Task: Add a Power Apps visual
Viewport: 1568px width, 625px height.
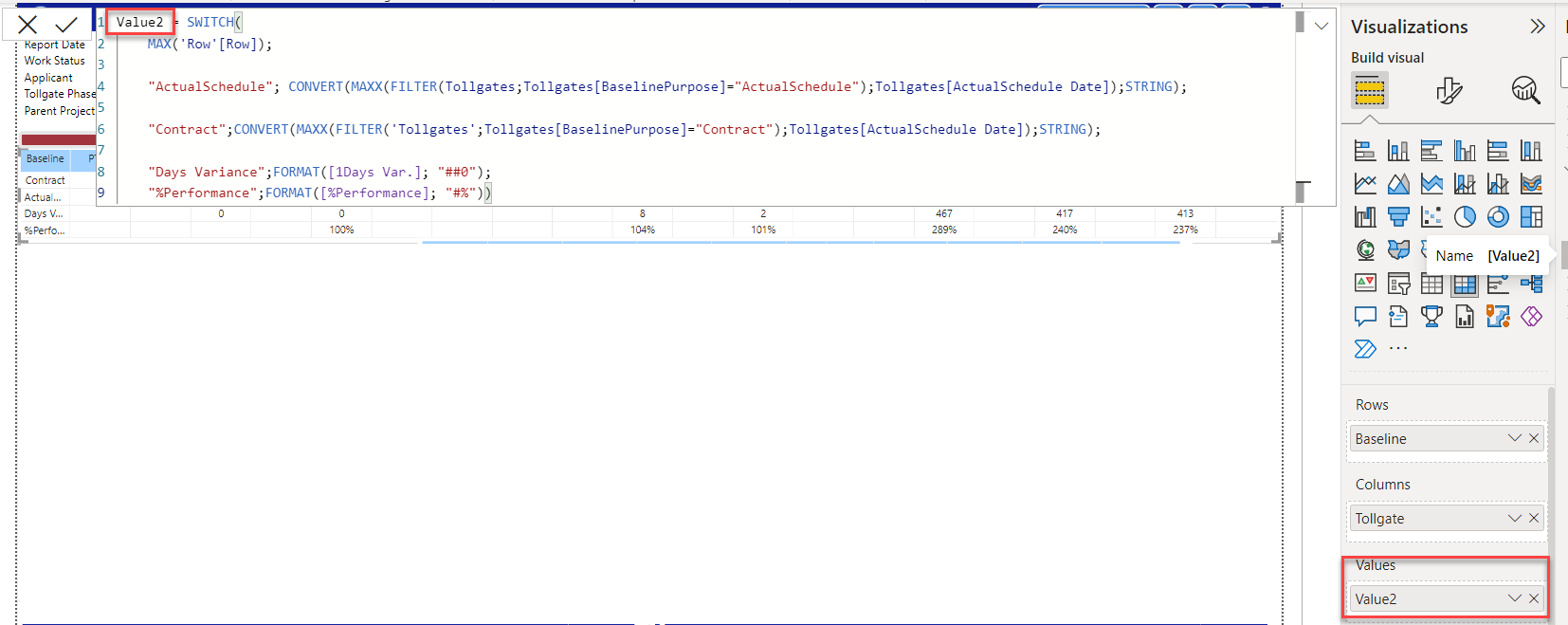Action: pyautogui.click(x=1531, y=317)
